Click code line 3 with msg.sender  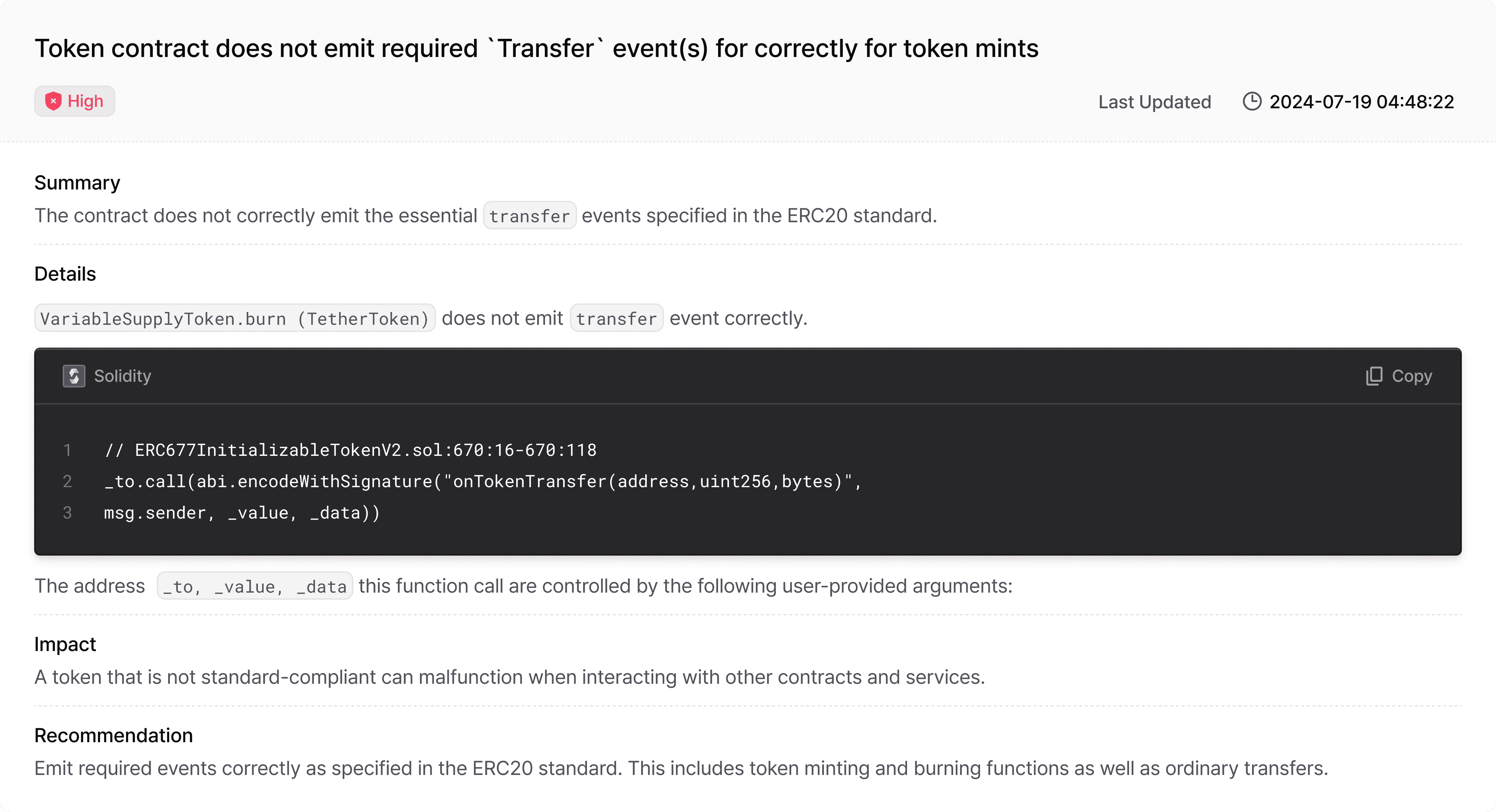tap(241, 513)
